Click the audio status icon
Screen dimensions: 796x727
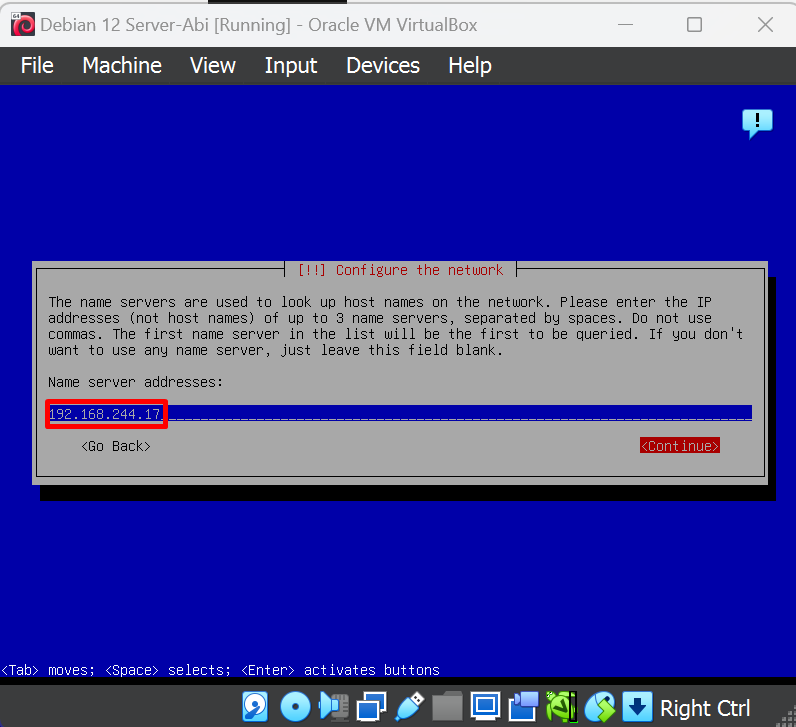point(334,707)
